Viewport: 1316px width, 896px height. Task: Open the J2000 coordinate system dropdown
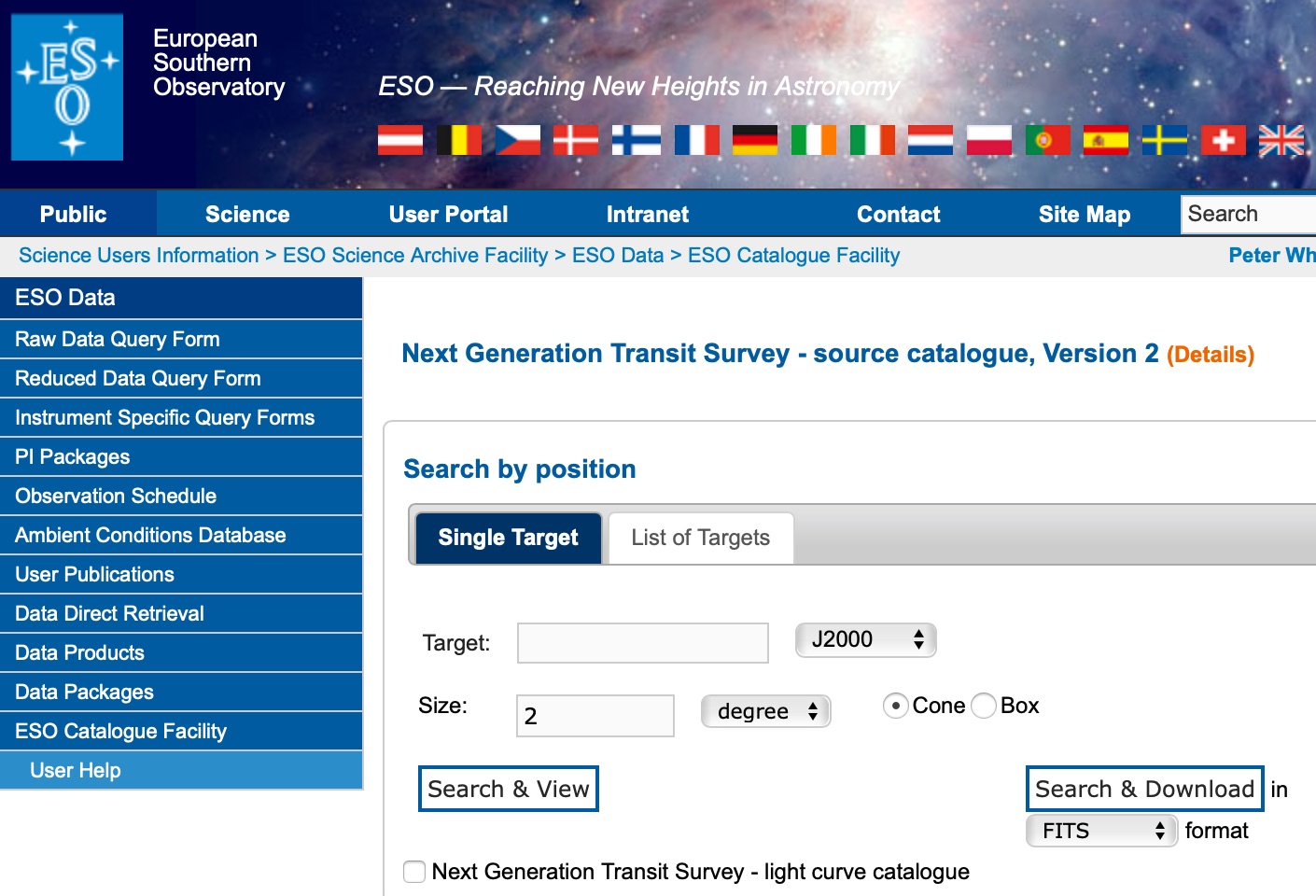click(x=866, y=639)
